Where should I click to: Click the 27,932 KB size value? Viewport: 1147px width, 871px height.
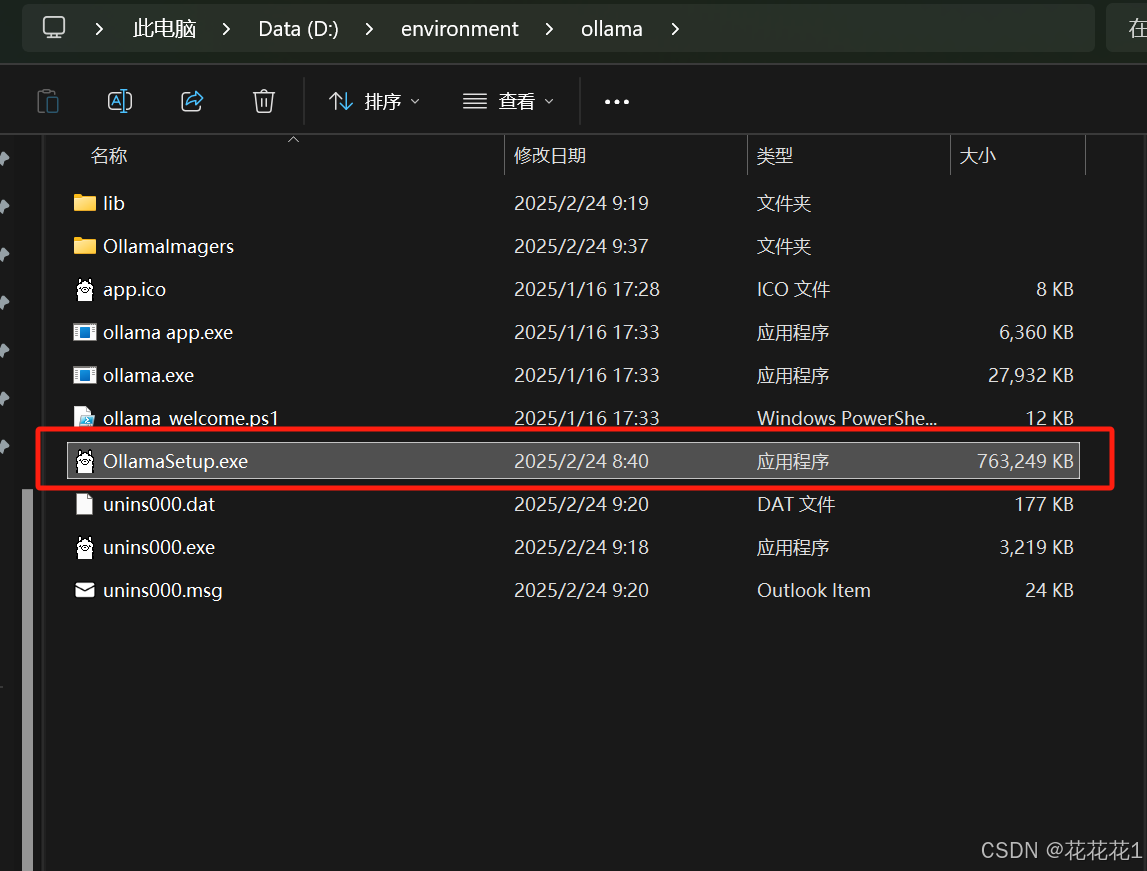tap(1031, 375)
